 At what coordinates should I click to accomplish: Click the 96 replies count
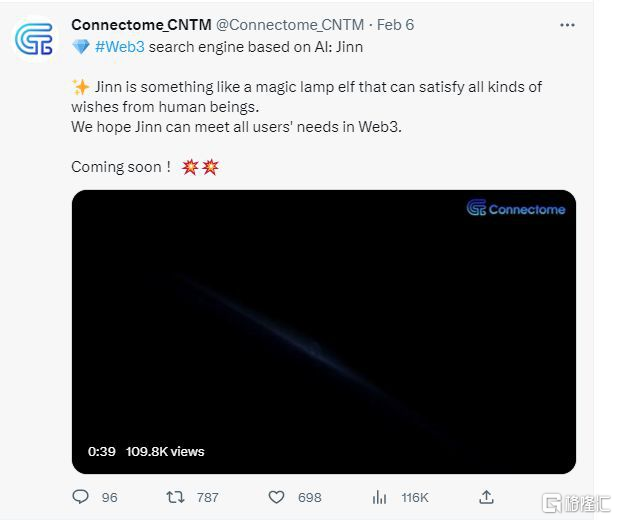click(x=109, y=498)
